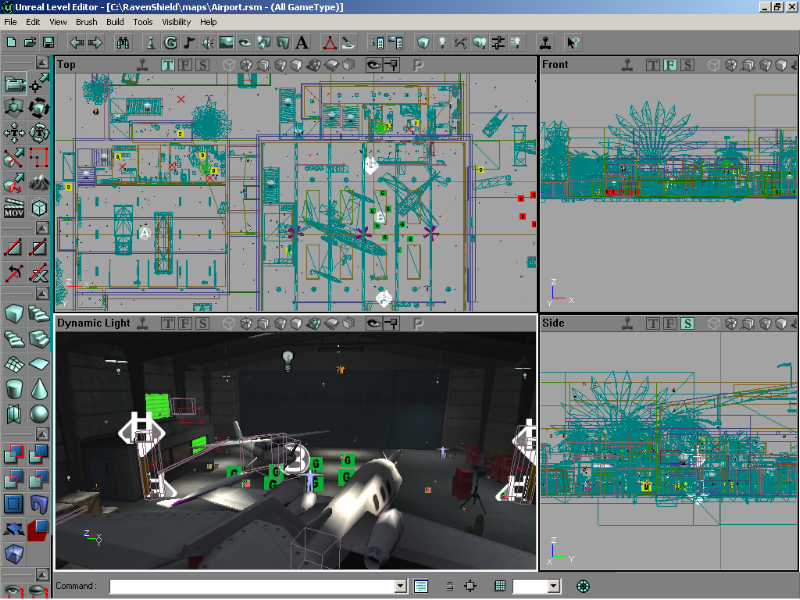800x600 pixels.
Task: Switch Front viewport to T mode
Action: (x=652, y=65)
